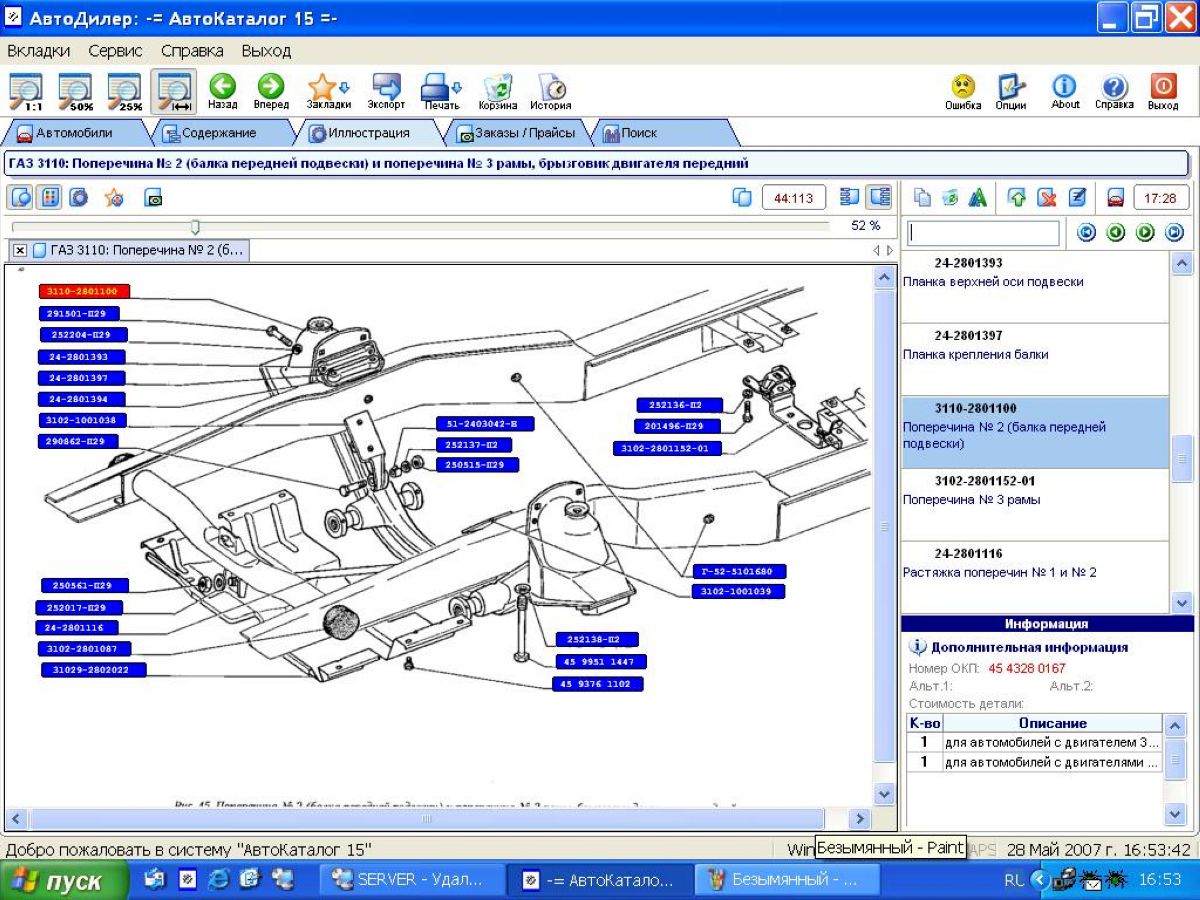Viewport: 1200px width, 900px height.
Task: Click the 17:28 counter field
Action: 1161,198
